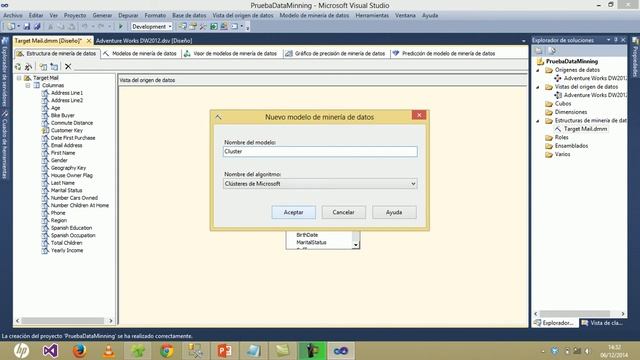Viewport: 640px width, 360px height.
Task: Collapse the Orígenes de datos folder
Action: click(x=538, y=70)
